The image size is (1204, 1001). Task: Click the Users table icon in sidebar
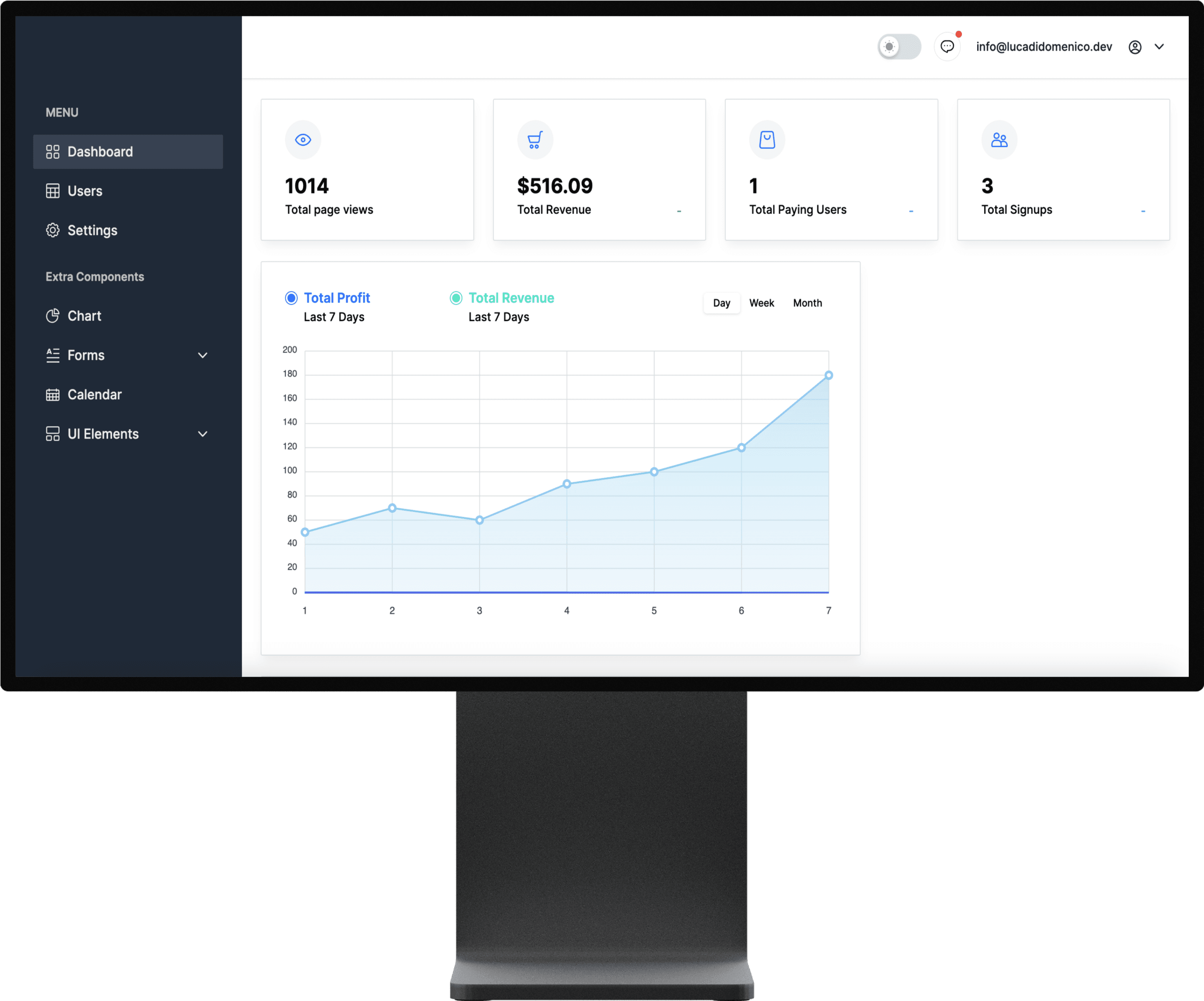pyautogui.click(x=52, y=191)
